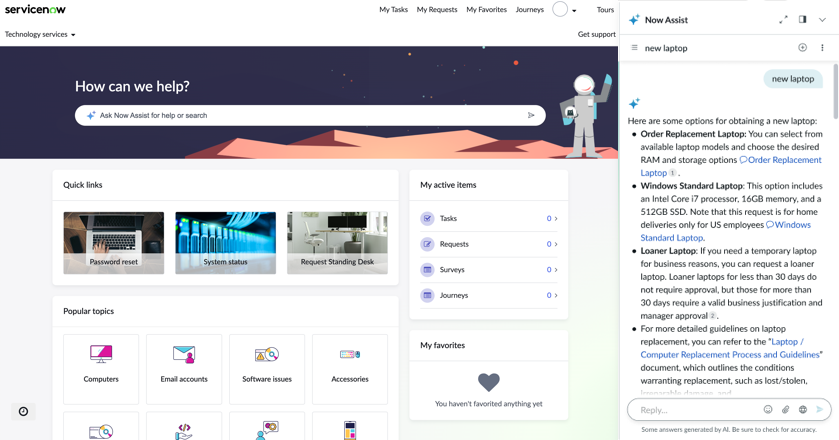Open Tours in top navigation
This screenshot has width=839, height=440.
pyautogui.click(x=605, y=10)
